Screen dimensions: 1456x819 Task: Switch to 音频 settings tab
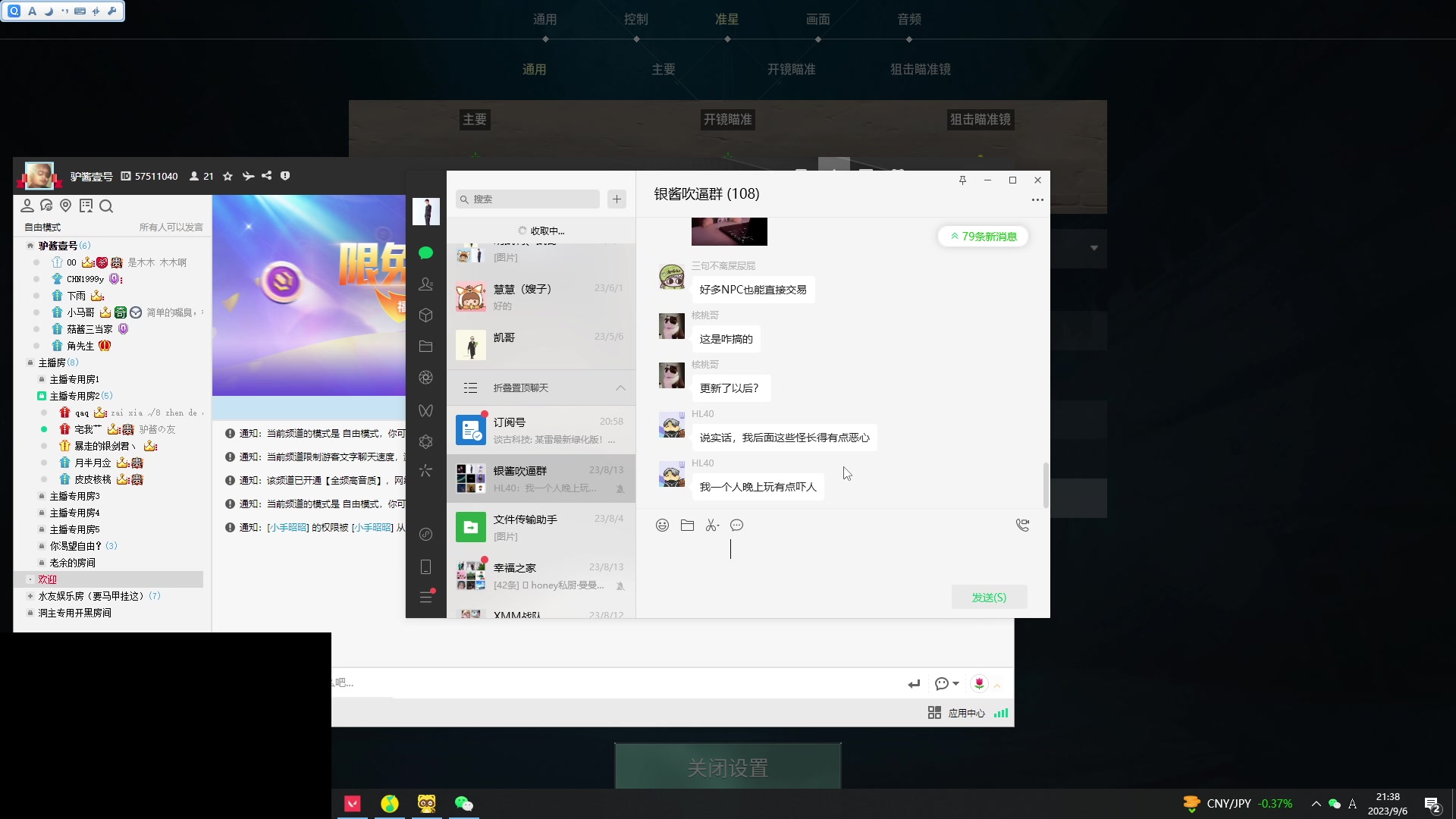(x=908, y=20)
